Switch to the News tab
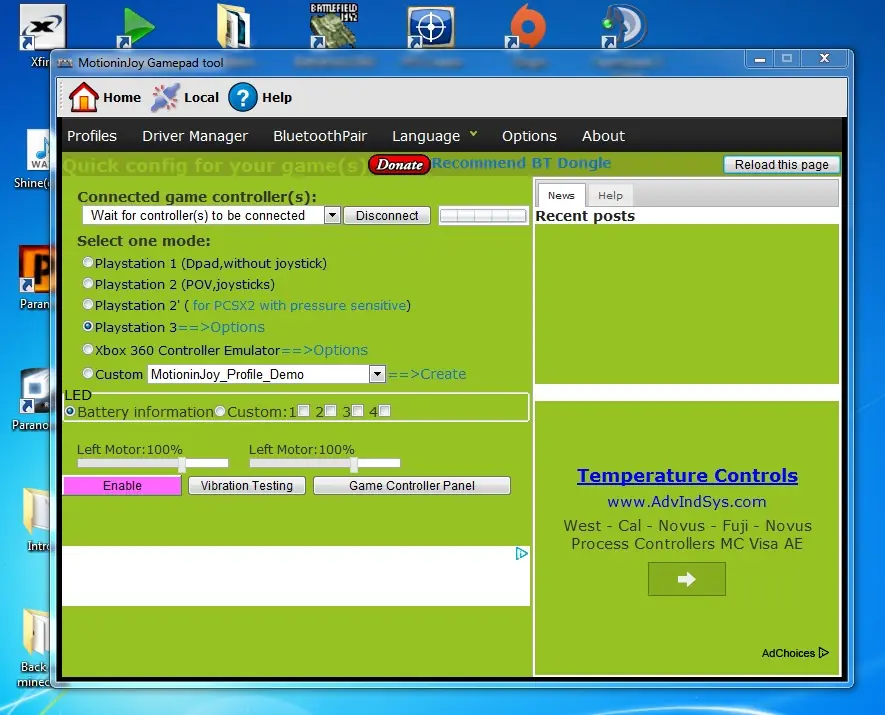 [561, 195]
